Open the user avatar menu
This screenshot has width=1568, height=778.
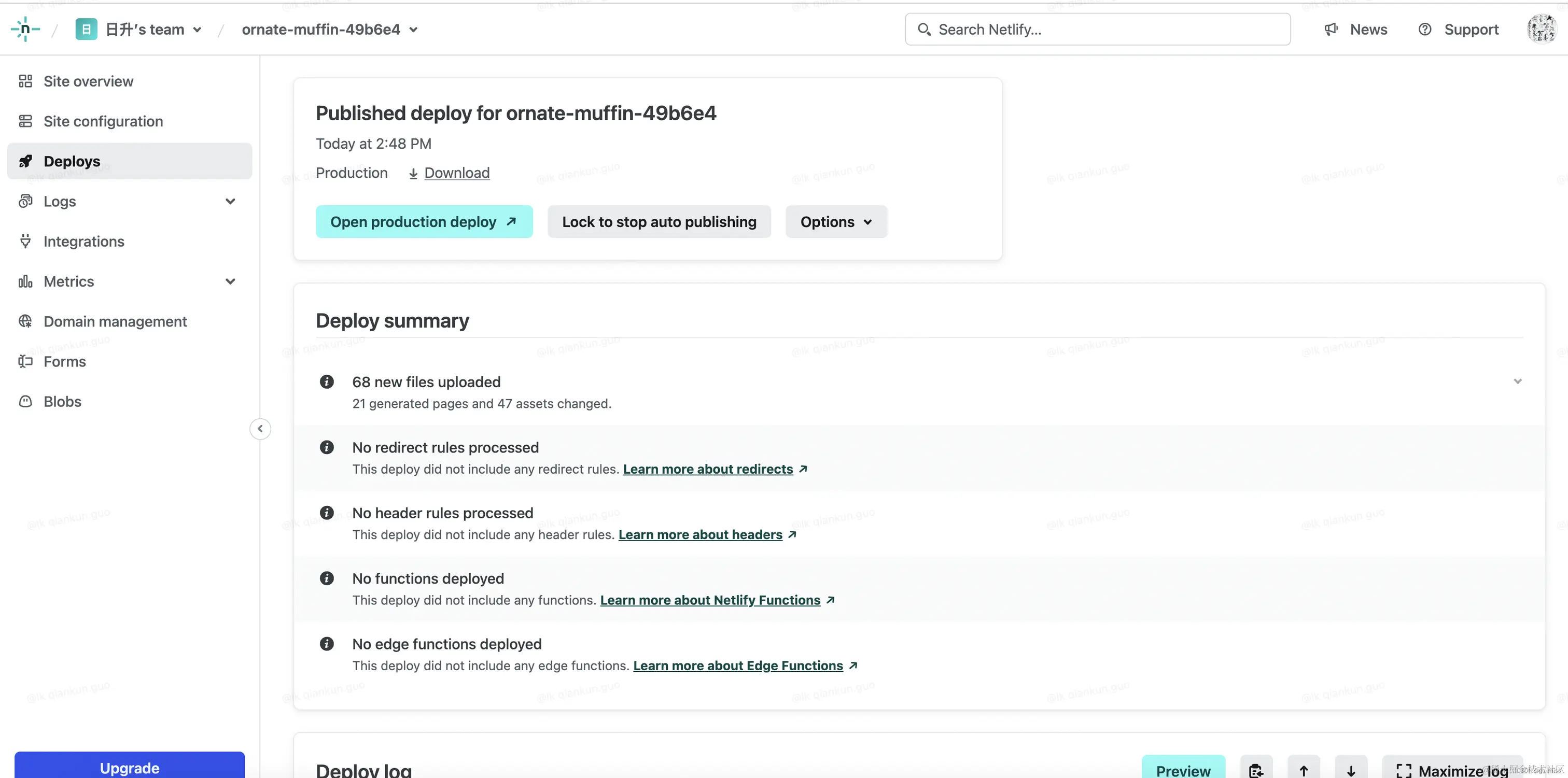1541,29
